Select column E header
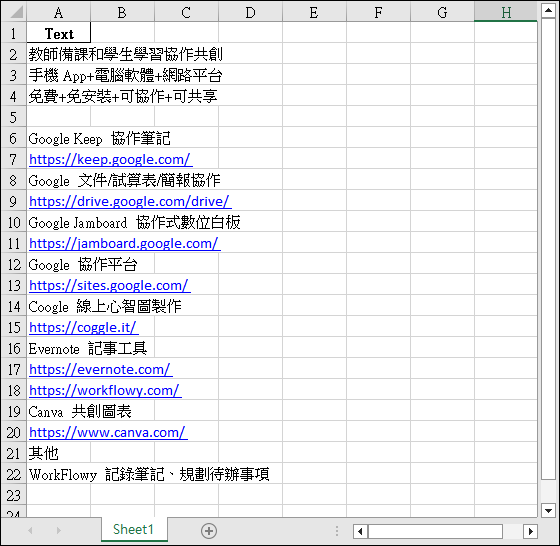The width and height of the screenshot is (560, 546). point(314,12)
